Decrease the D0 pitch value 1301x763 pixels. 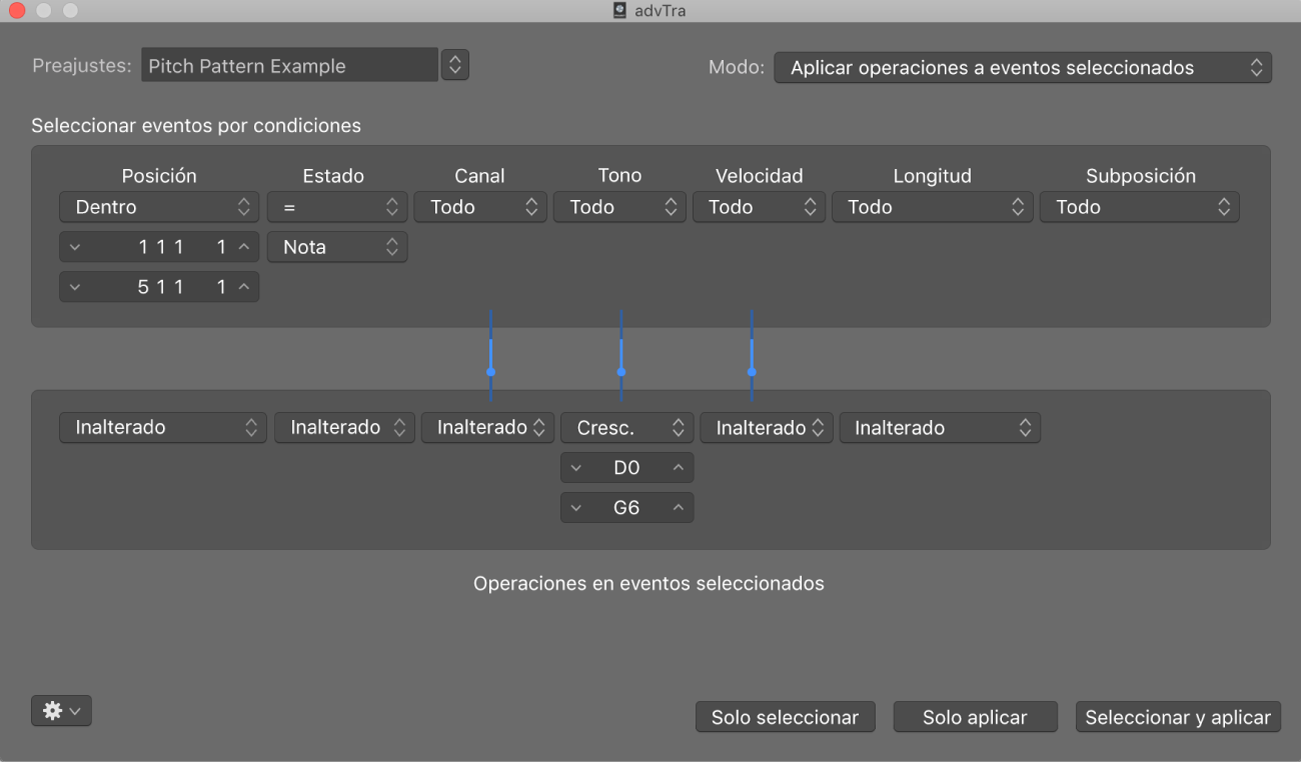[576, 467]
